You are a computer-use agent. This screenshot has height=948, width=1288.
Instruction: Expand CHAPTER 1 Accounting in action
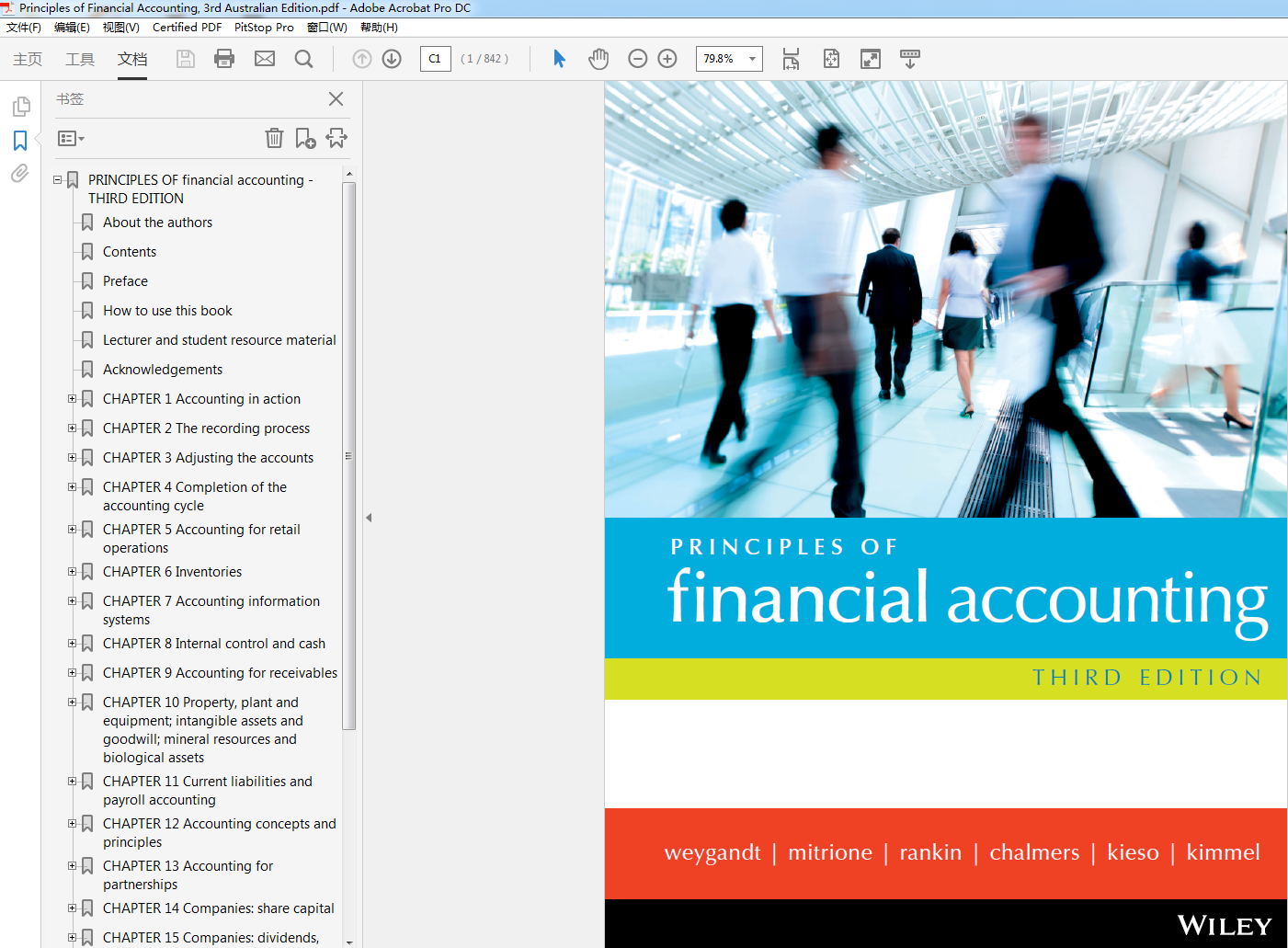point(73,399)
